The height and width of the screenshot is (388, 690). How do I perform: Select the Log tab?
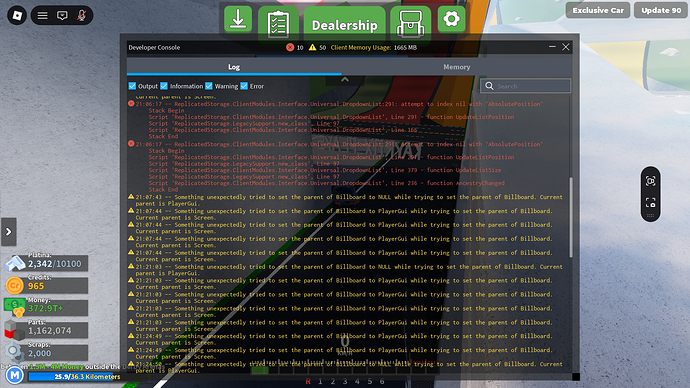tap(234, 67)
